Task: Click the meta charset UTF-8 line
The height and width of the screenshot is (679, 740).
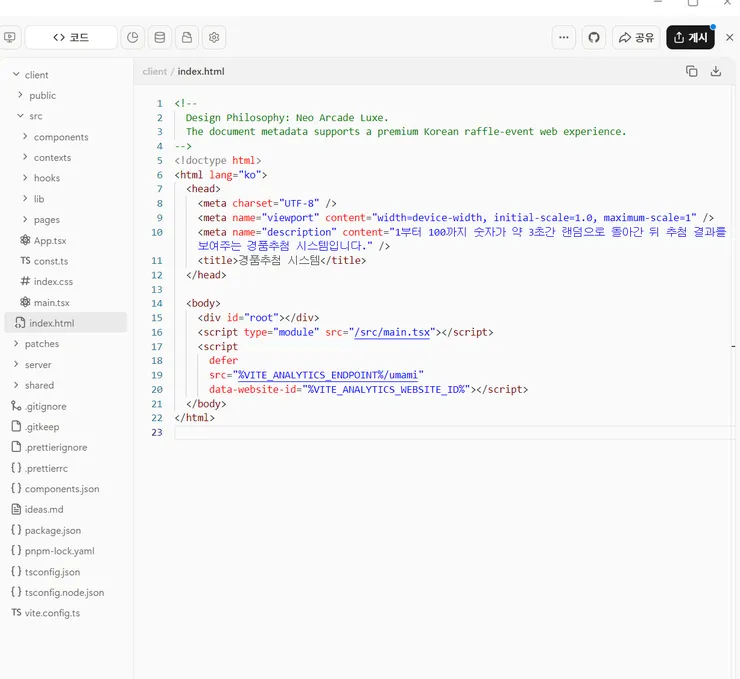Action: [267, 203]
